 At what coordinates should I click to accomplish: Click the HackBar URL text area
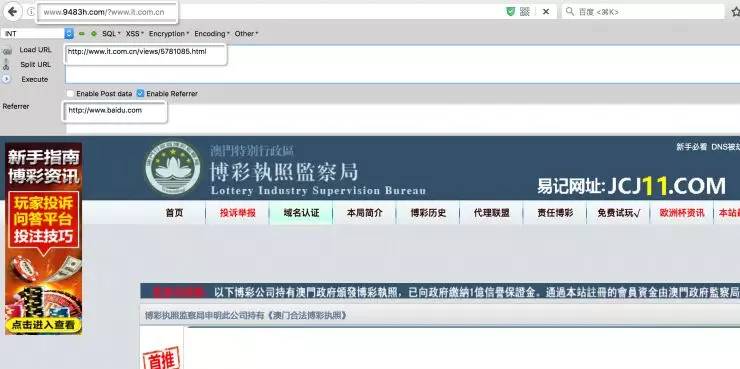403,64
